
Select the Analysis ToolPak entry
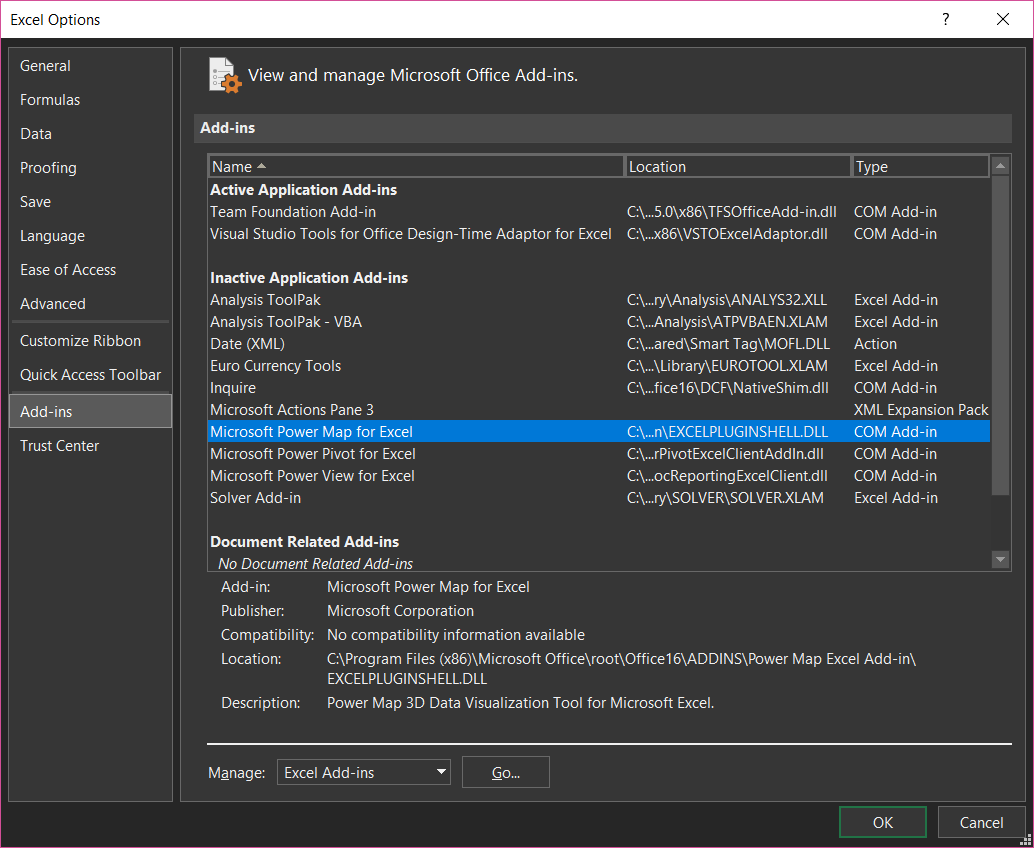click(x=265, y=300)
